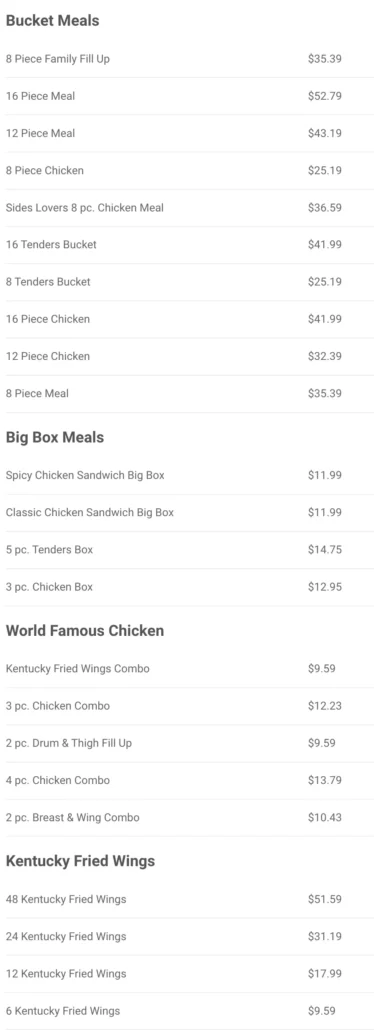Select the 4 pc. Chicken Combo item
Viewport: 374px width, 1030px height.
coord(187,780)
